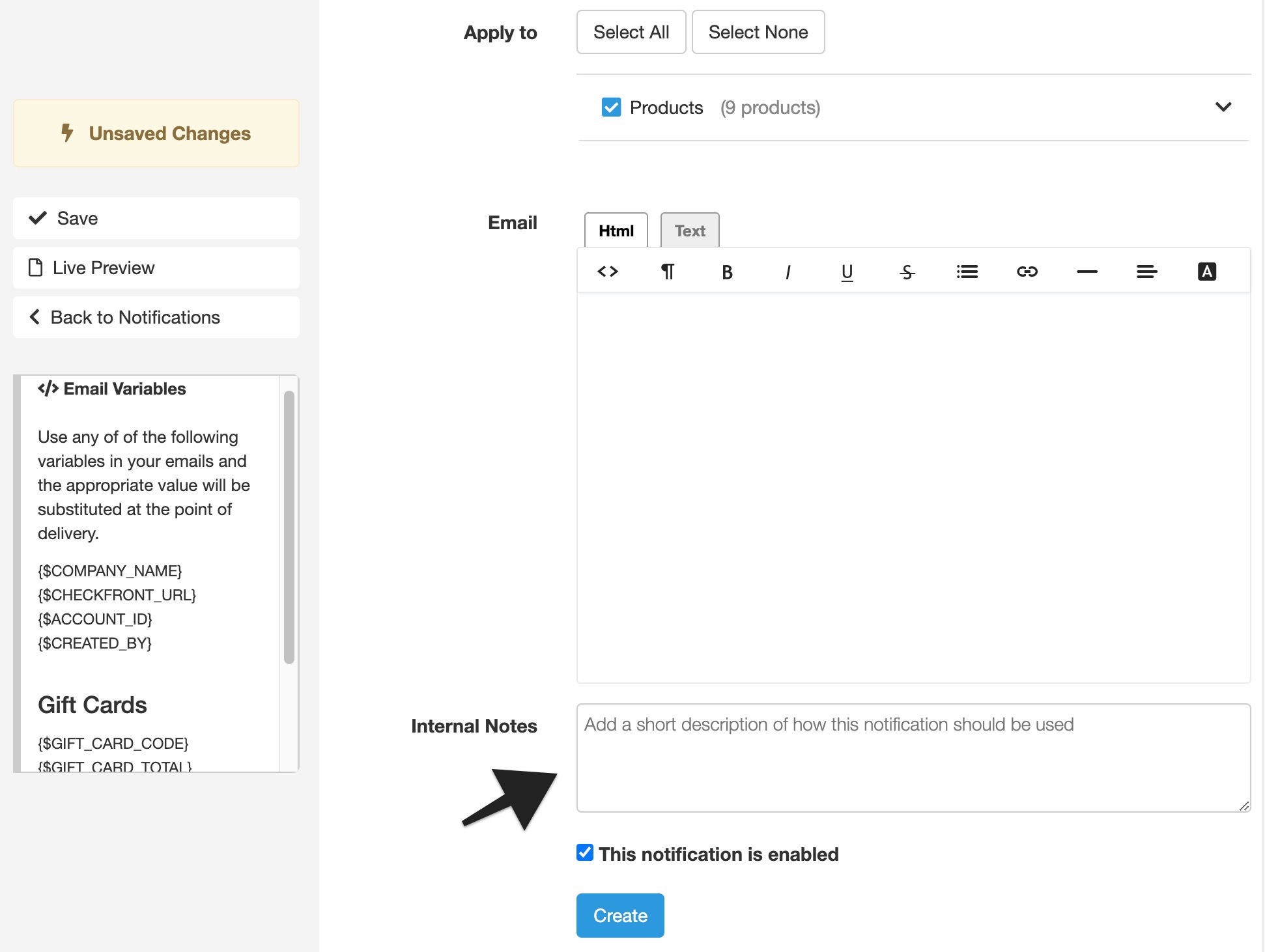Open text alignment options icon
The image size is (1265, 952).
[x=1147, y=272]
